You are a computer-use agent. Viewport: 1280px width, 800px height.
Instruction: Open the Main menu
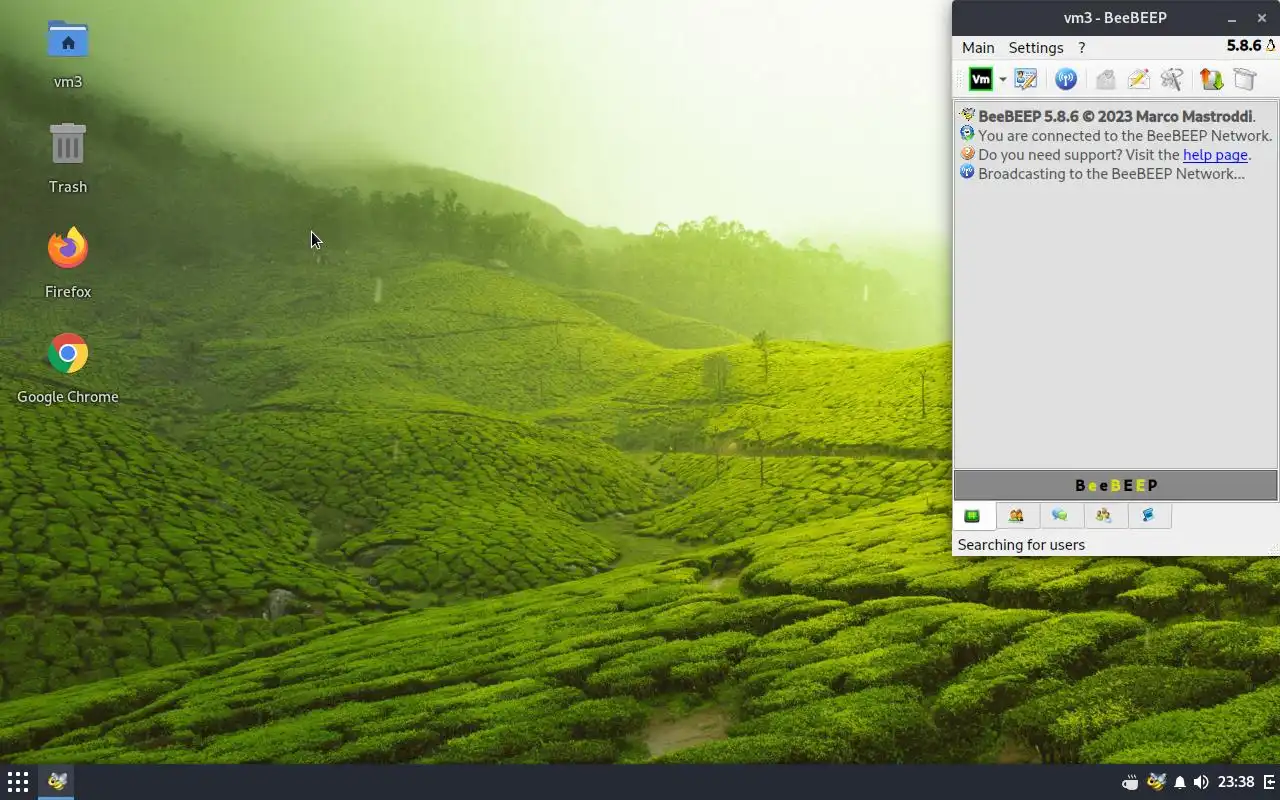pos(978,48)
